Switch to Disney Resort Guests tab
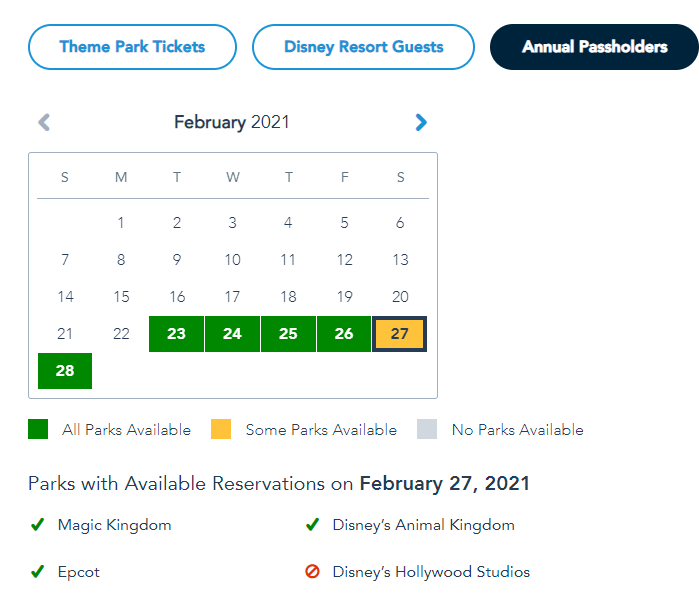The width and height of the screenshot is (699, 593). pos(363,47)
